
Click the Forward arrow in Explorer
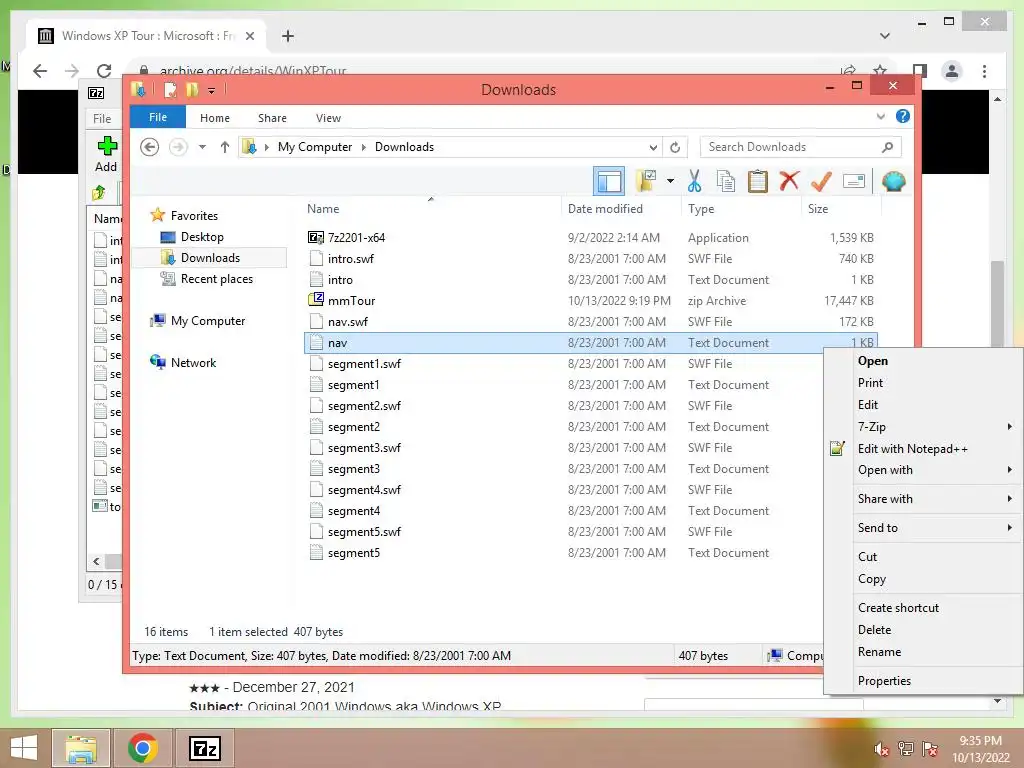click(178, 147)
